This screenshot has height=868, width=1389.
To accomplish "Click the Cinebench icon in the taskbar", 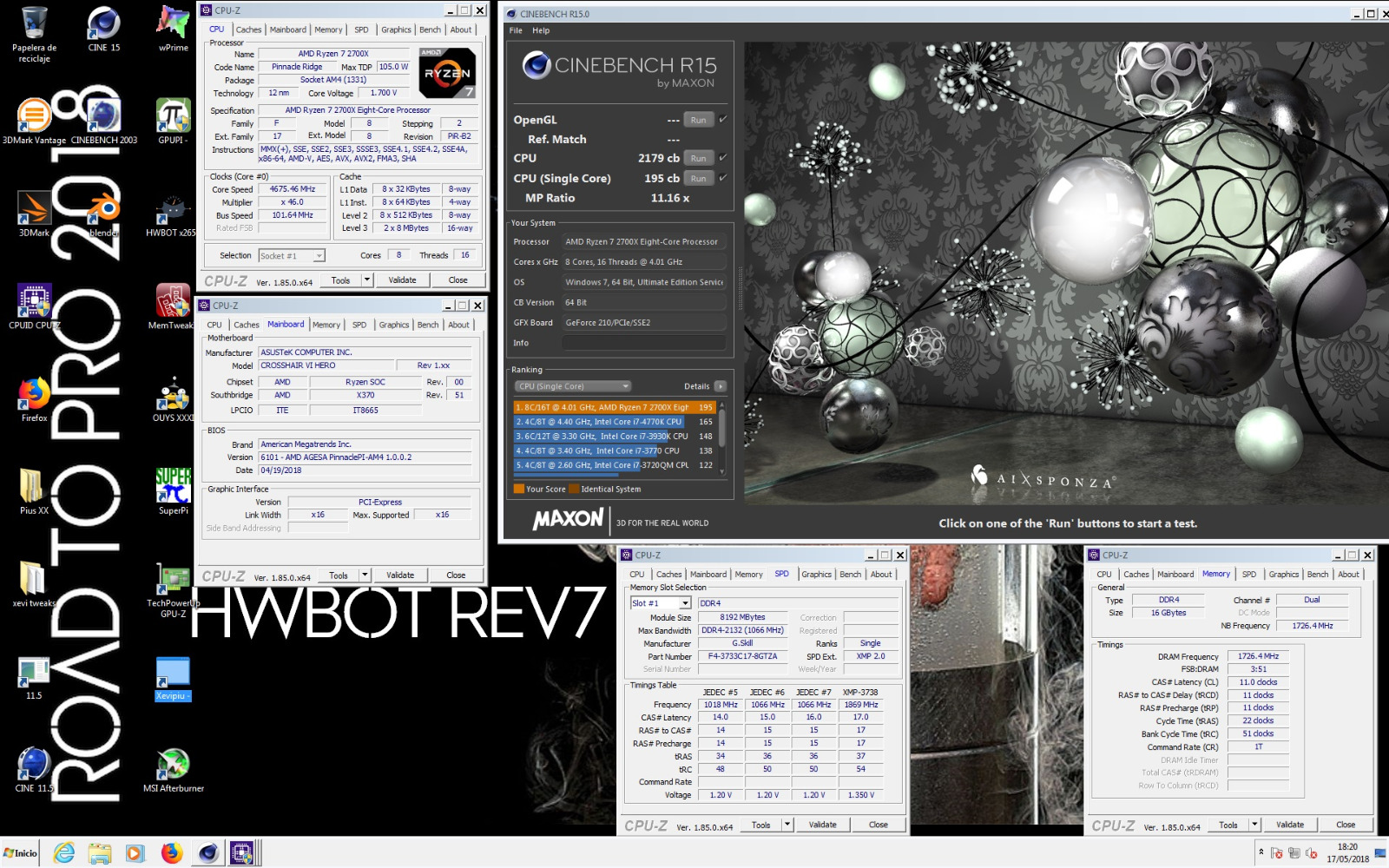I will pyautogui.click(x=208, y=853).
